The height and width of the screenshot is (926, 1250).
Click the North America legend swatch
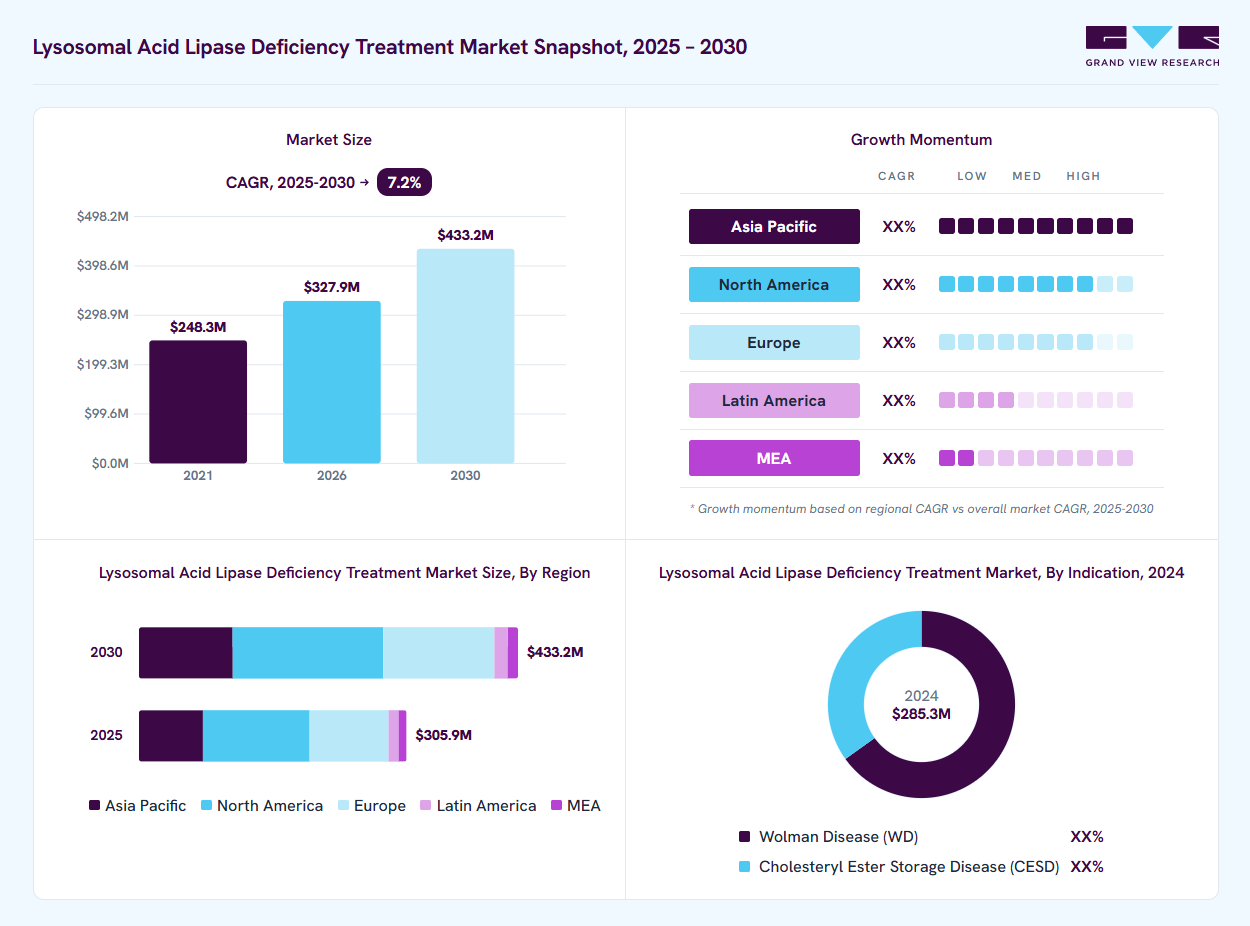click(207, 805)
